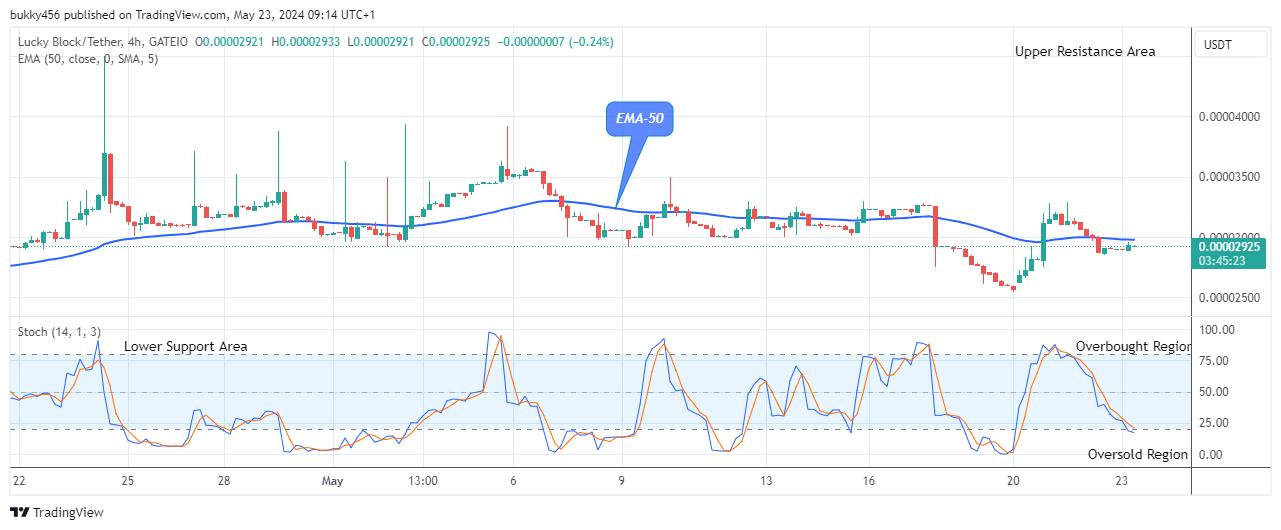Click the 9 date on time axis
Image resolution: width=1281 pixels, height=530 pixels.
[621, 481]
